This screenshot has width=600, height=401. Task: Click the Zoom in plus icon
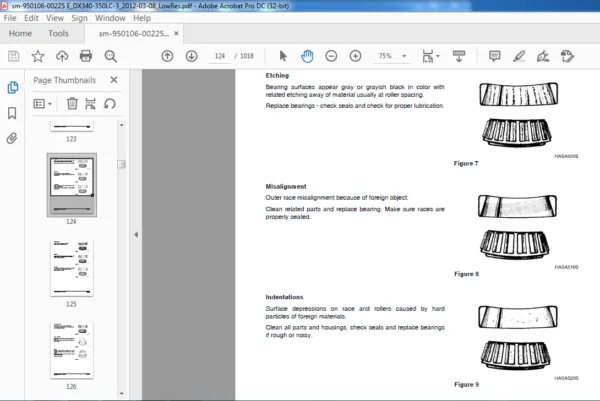point(355,56)
